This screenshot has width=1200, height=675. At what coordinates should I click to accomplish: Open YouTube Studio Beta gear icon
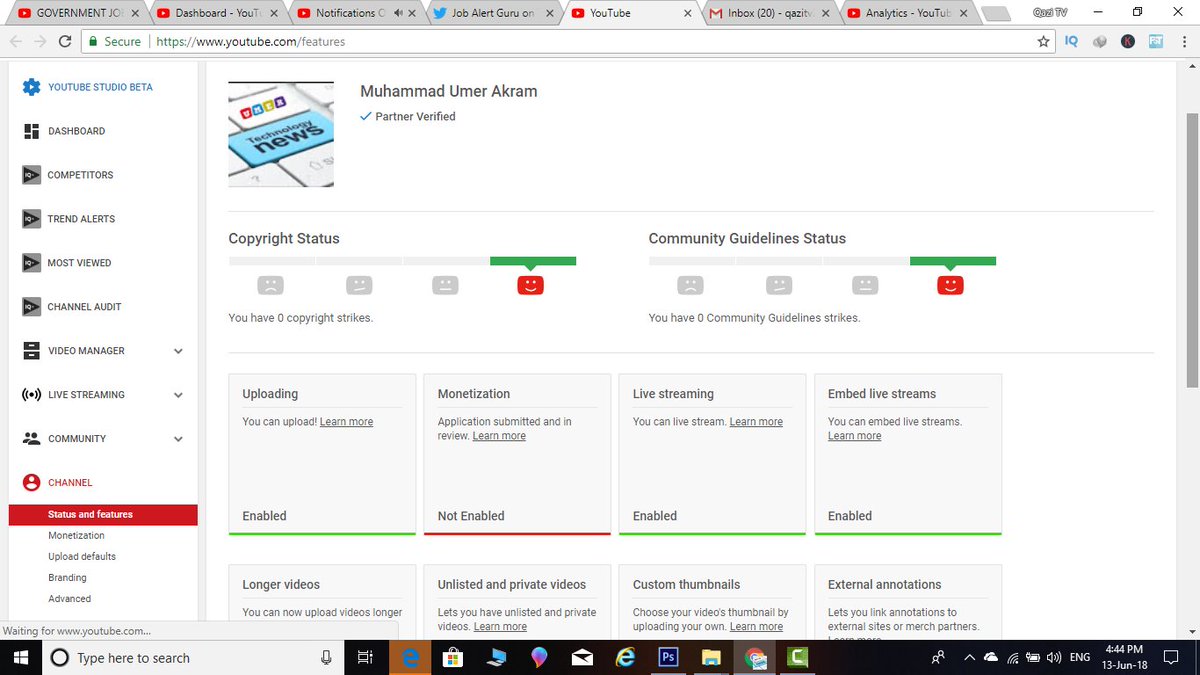coord(31,87)
